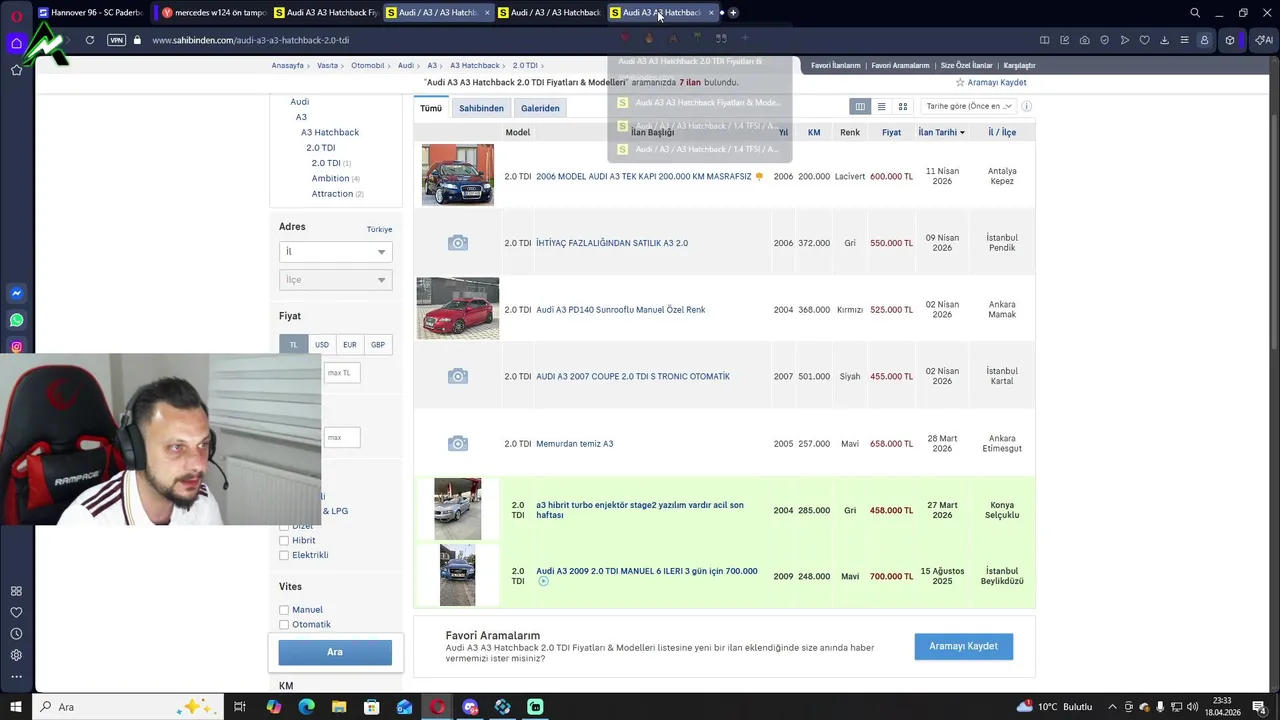
Task: Open the İlçe district dropdown
Action: [x=335, y=280]
